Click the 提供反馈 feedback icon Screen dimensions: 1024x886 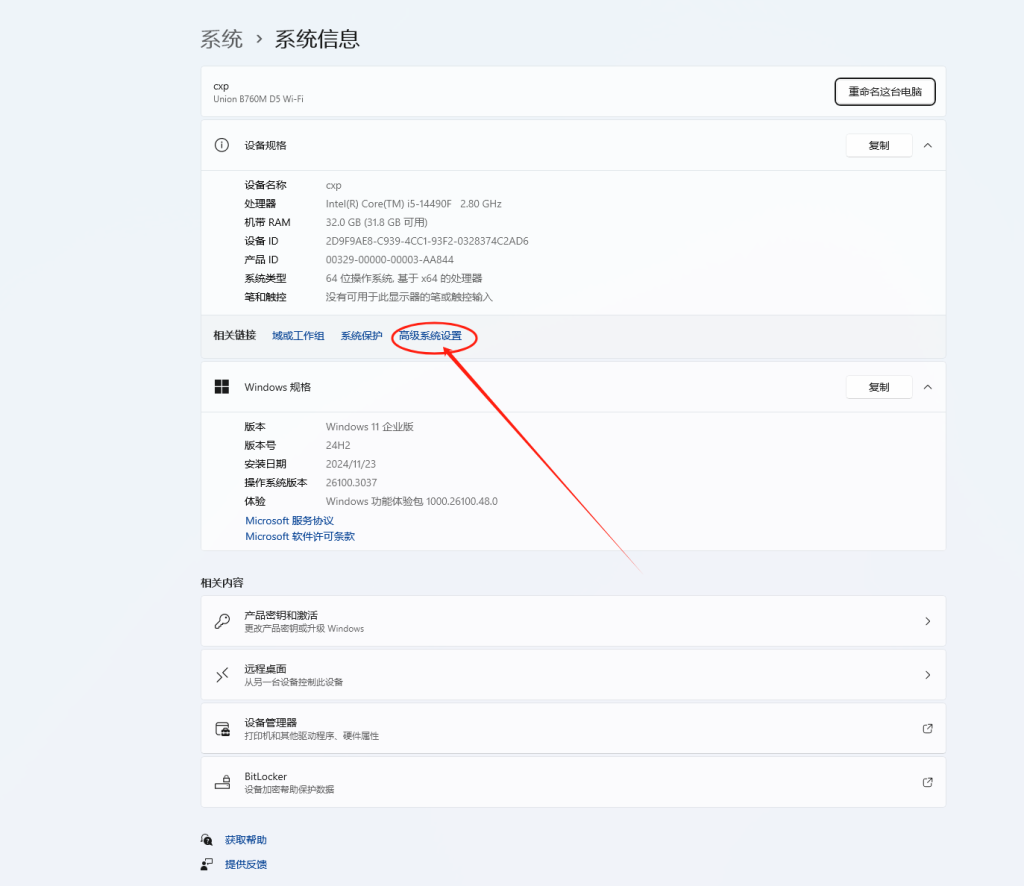click(x=207, y=864)
